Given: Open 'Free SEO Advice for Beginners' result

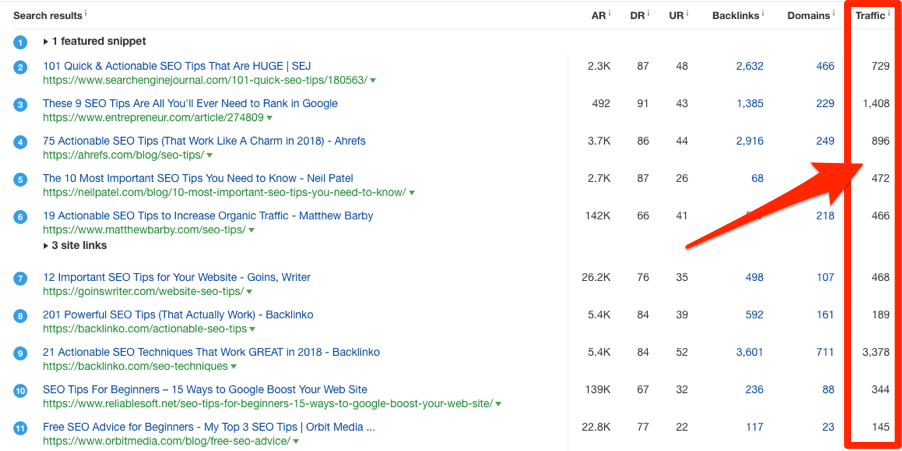Looking at the screenshot, I should tap(209, 427).
